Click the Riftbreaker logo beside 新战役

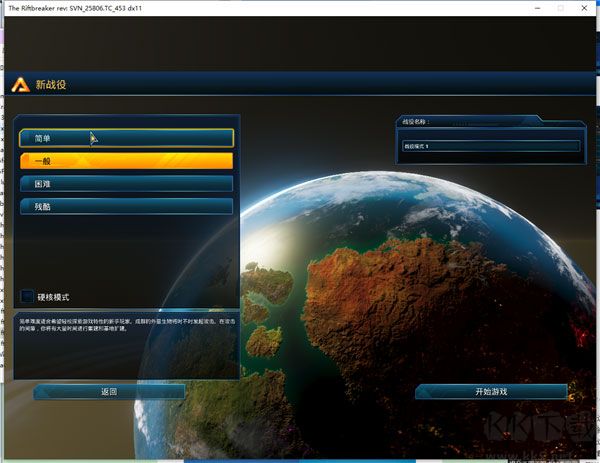[x=21, y=85]
